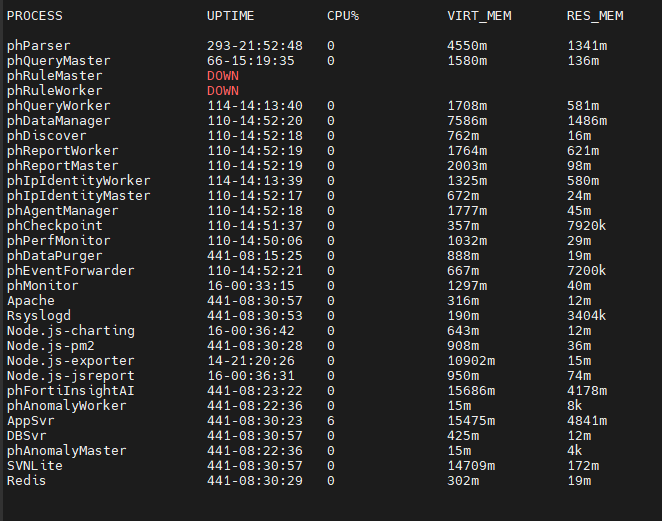This screenshot has height=521, width=662.
Task: Click the UPTIME column header
Action: [230, 16]
